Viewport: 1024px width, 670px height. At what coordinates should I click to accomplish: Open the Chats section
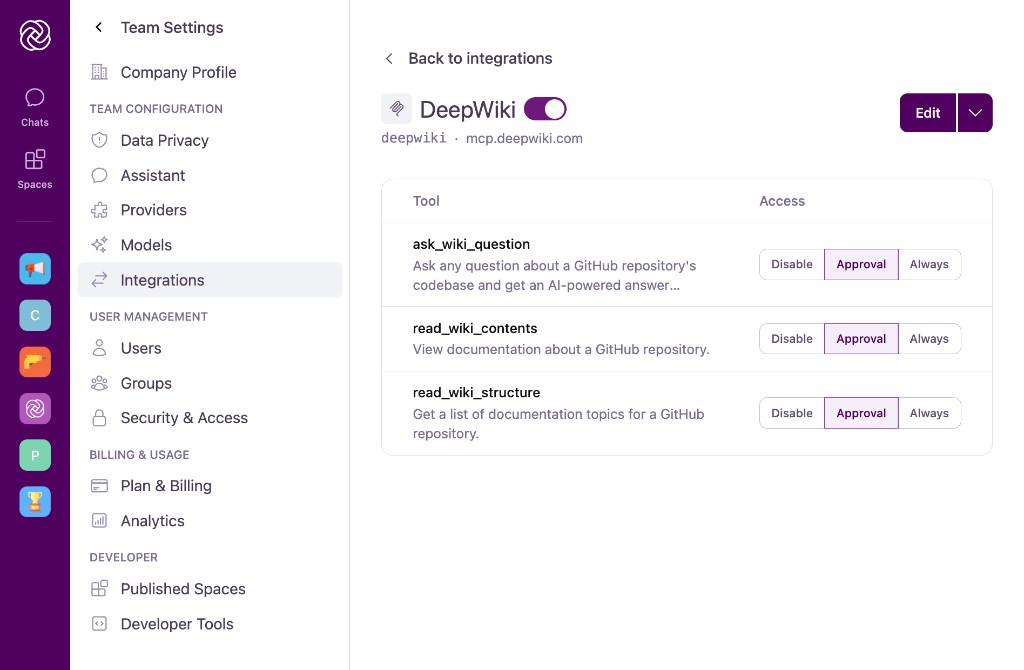[x=35, y=108]
